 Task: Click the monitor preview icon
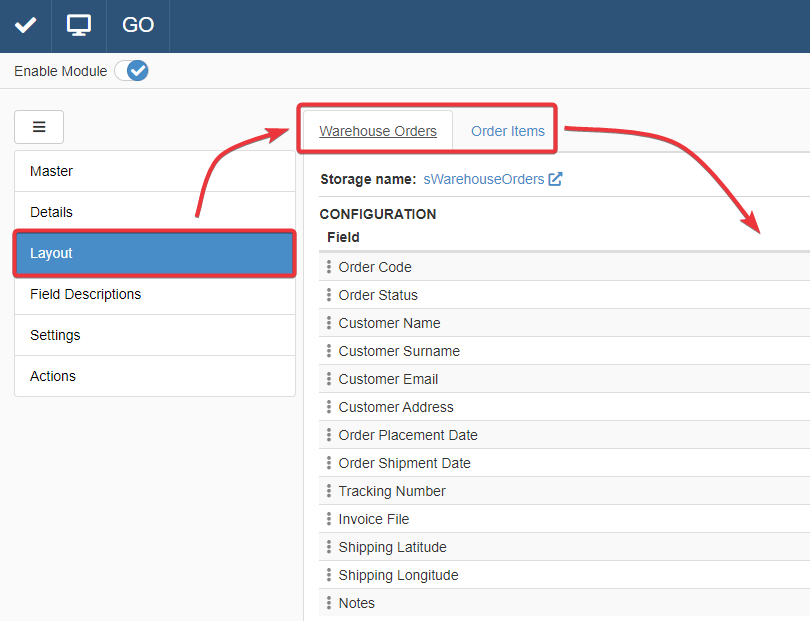pos(79,26)
